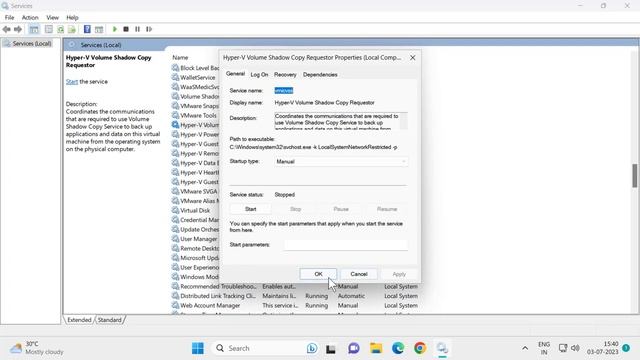Click the description box scrollbar
The image size is (640, 360).
pos(403,121)
